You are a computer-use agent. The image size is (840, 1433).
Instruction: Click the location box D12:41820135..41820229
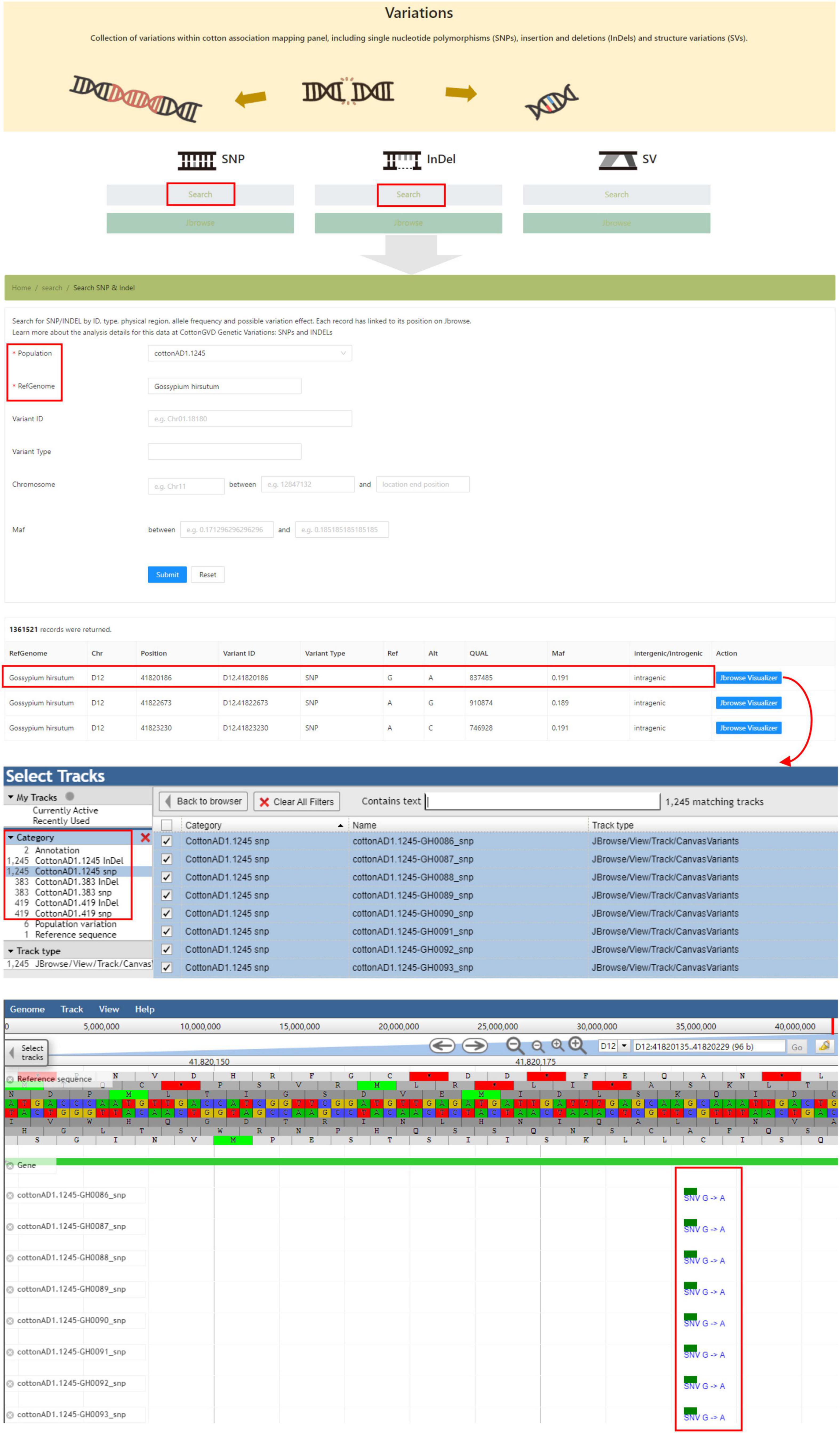(x=709, y=1046)
